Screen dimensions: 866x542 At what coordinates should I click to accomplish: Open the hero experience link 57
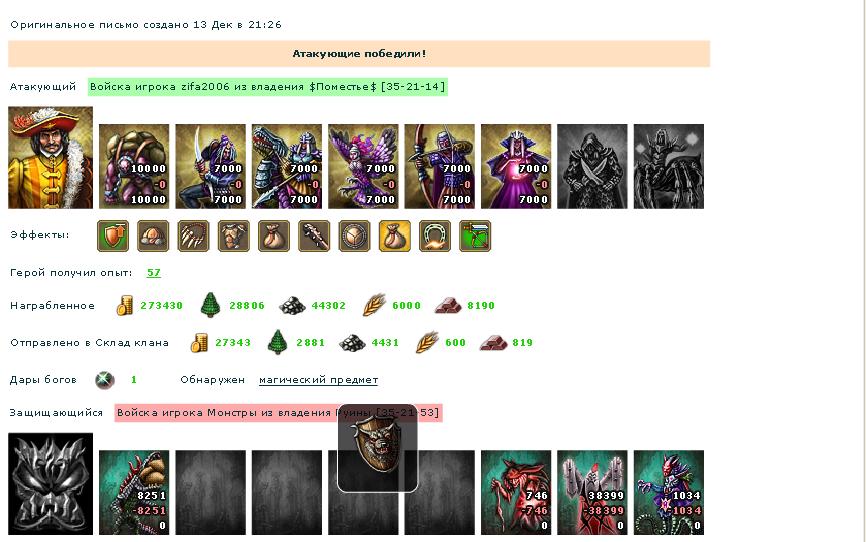(x=154, y=273)
